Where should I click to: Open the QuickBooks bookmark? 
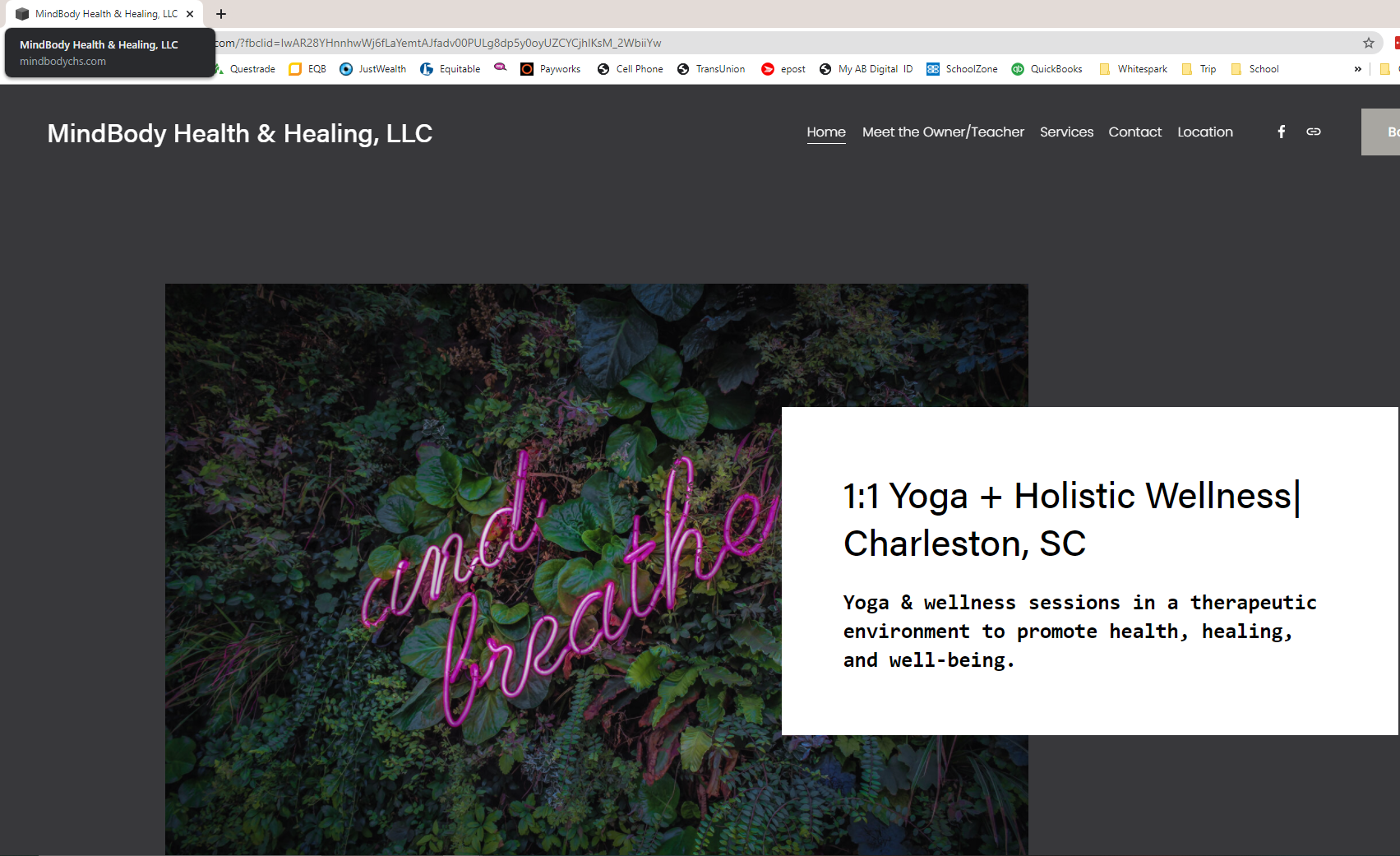(1047, 69)
